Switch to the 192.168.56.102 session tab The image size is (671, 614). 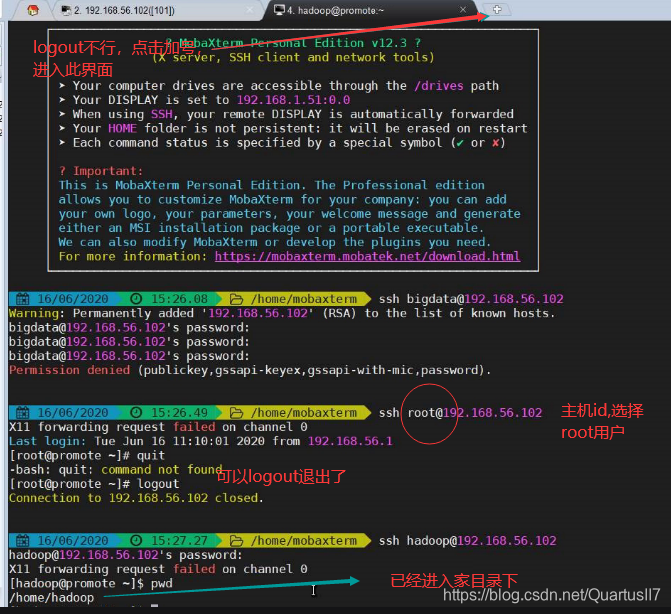[x=158, y=10]
